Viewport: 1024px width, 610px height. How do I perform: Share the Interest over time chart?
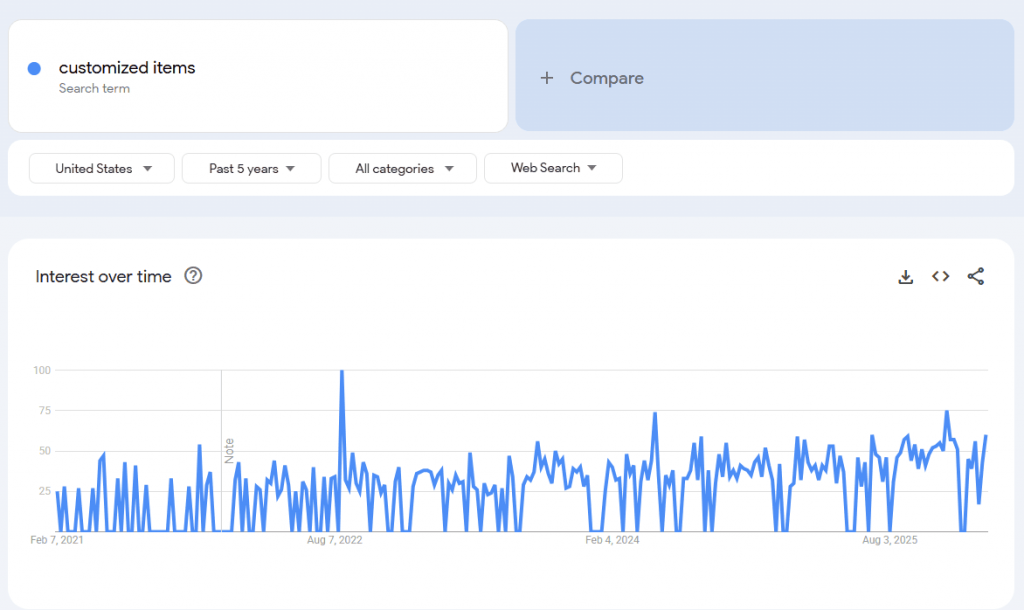point(975,276)
